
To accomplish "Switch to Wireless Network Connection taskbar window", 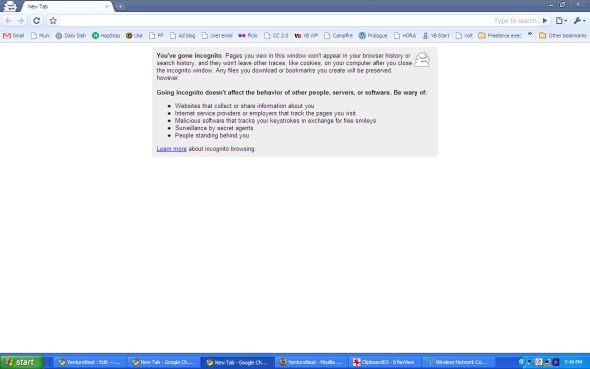I will (x=459, y=362).
